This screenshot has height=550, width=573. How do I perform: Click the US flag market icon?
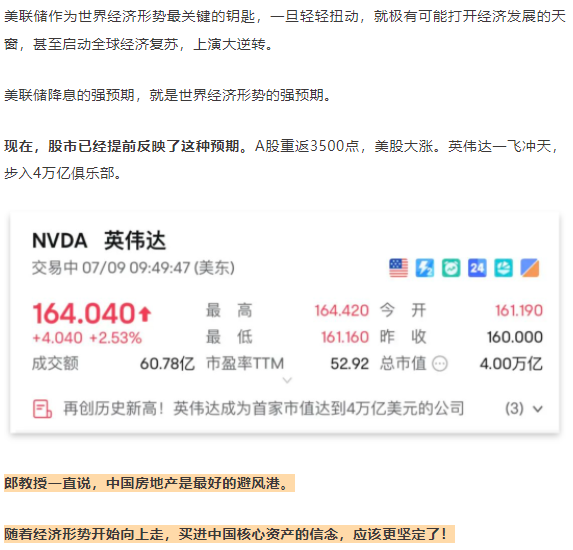click(x=398, y=268)
